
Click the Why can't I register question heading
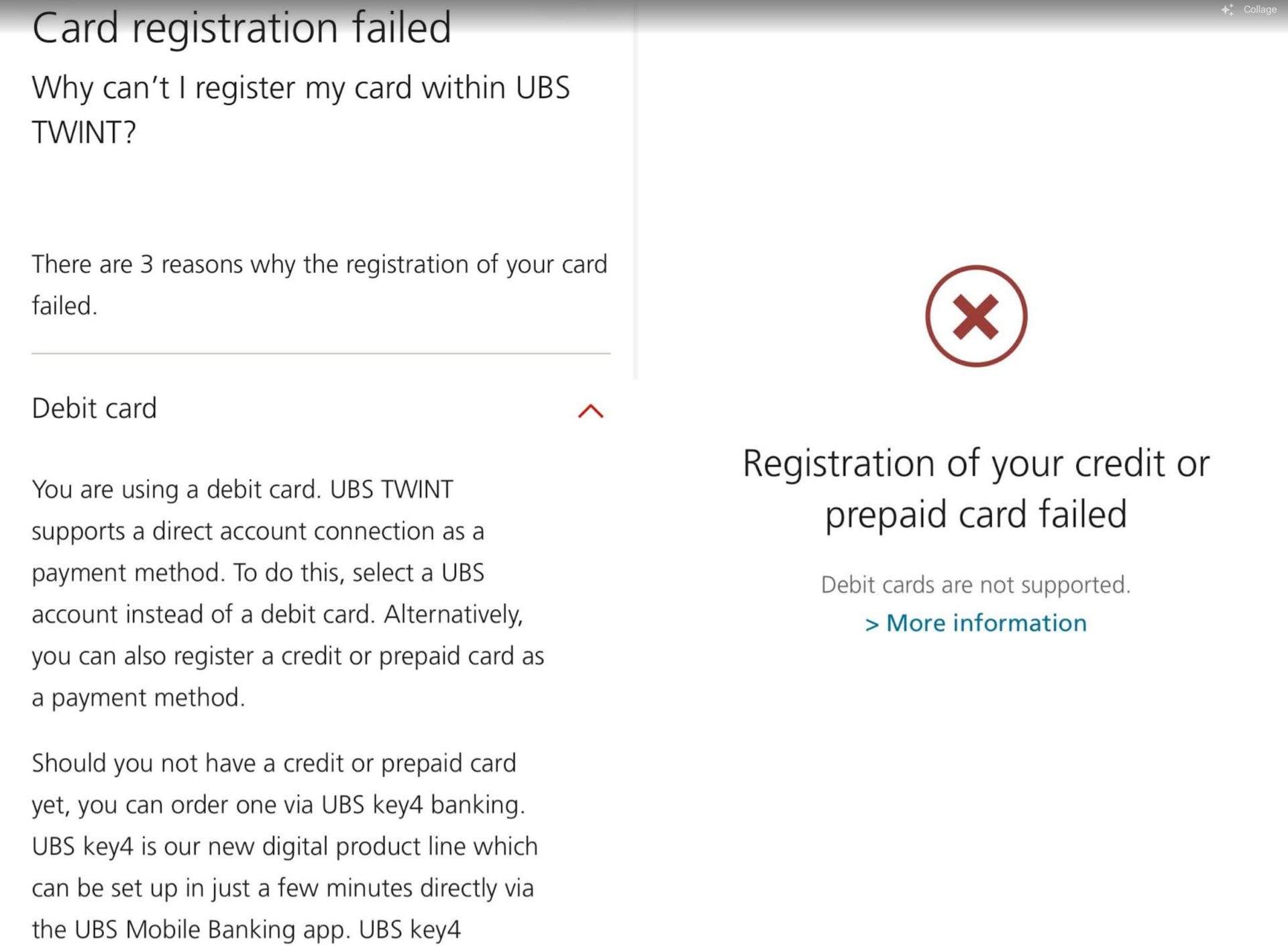click(x=301, y=109)
